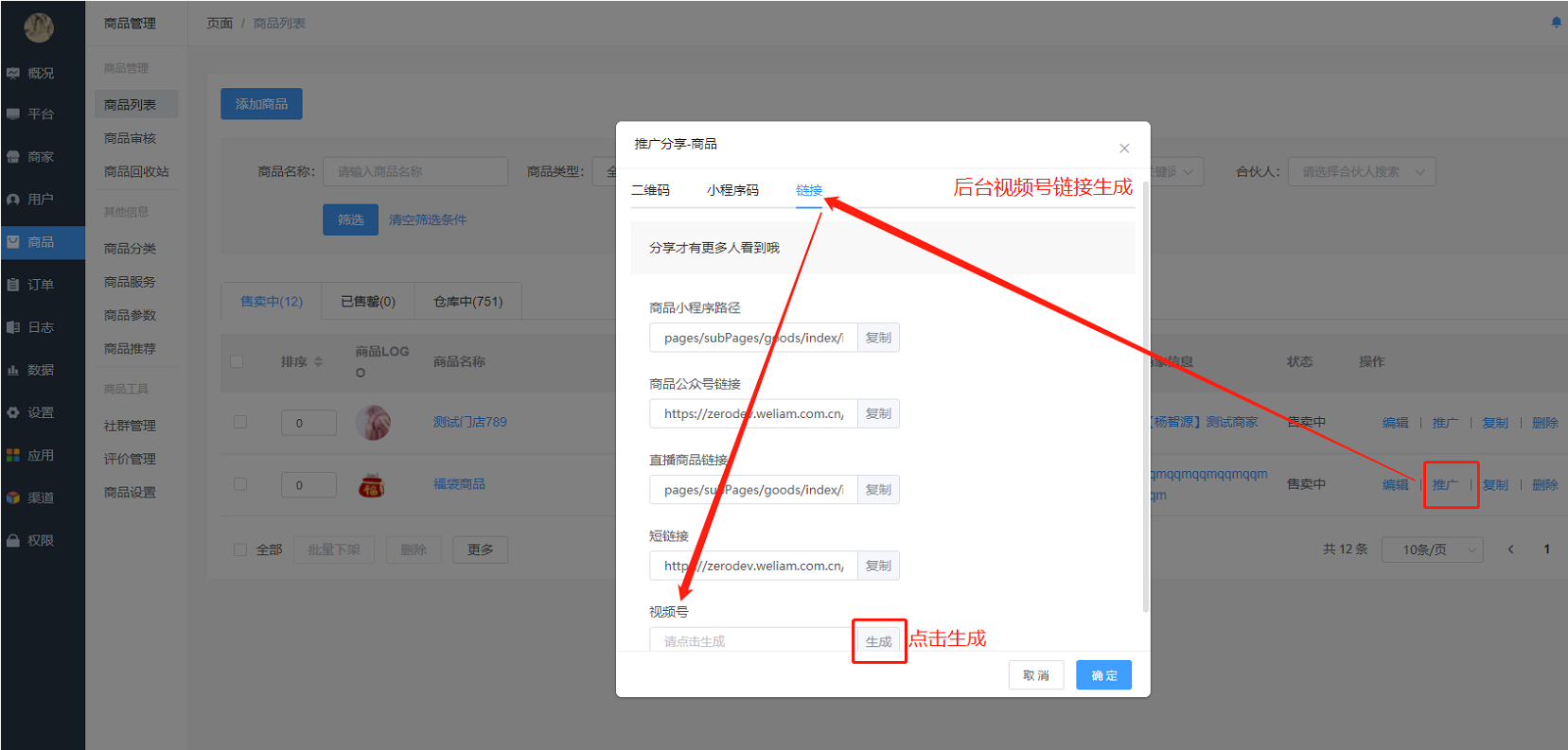
Task: Open the 应用 apps sidebar item
Action: [42, 455]
